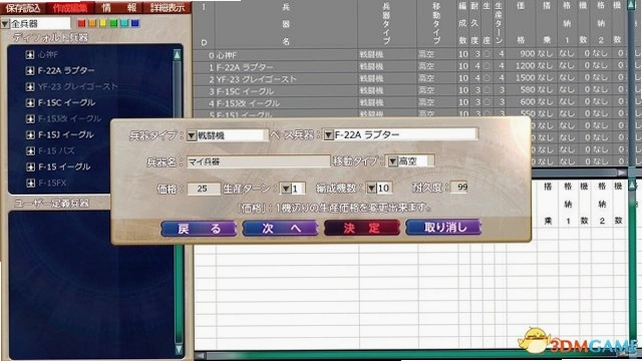Pick the orange color filter swatch
642x361 pixels.
[92, 23]
